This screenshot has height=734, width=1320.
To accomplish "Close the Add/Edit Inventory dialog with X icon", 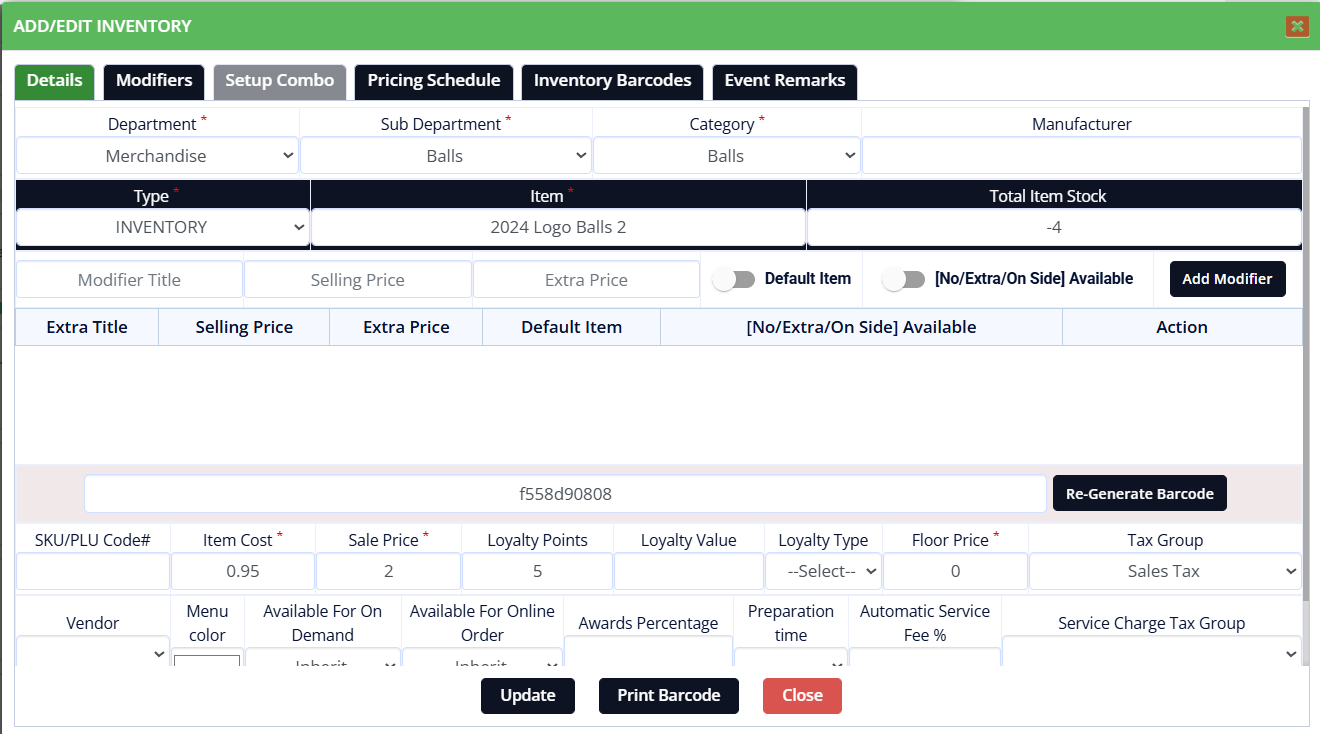I will pyautogui.click(x=1297, y=26).
